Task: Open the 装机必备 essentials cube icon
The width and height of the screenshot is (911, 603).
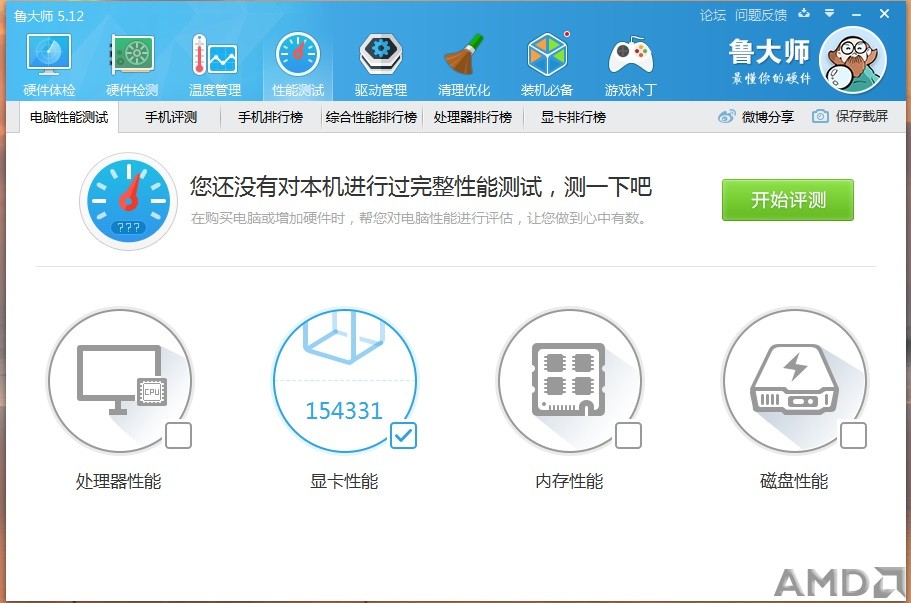Action: (x=547, y=65)
